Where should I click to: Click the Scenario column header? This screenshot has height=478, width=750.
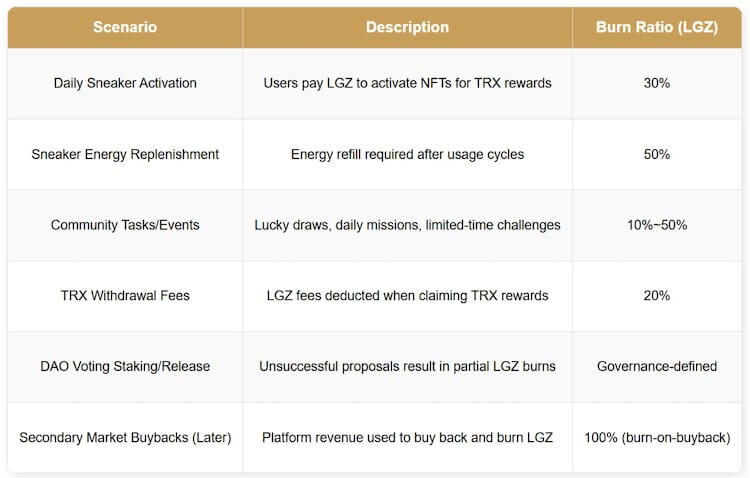[x=125, y=27]
